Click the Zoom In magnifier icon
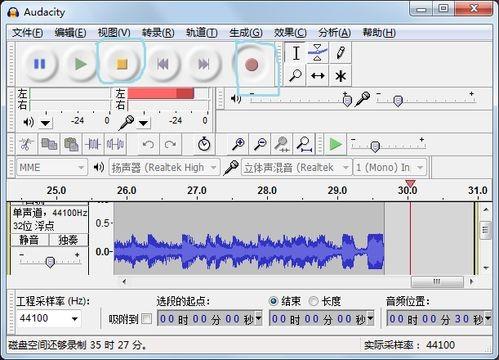This screenshot has width=499, height=360. point(238,145)
